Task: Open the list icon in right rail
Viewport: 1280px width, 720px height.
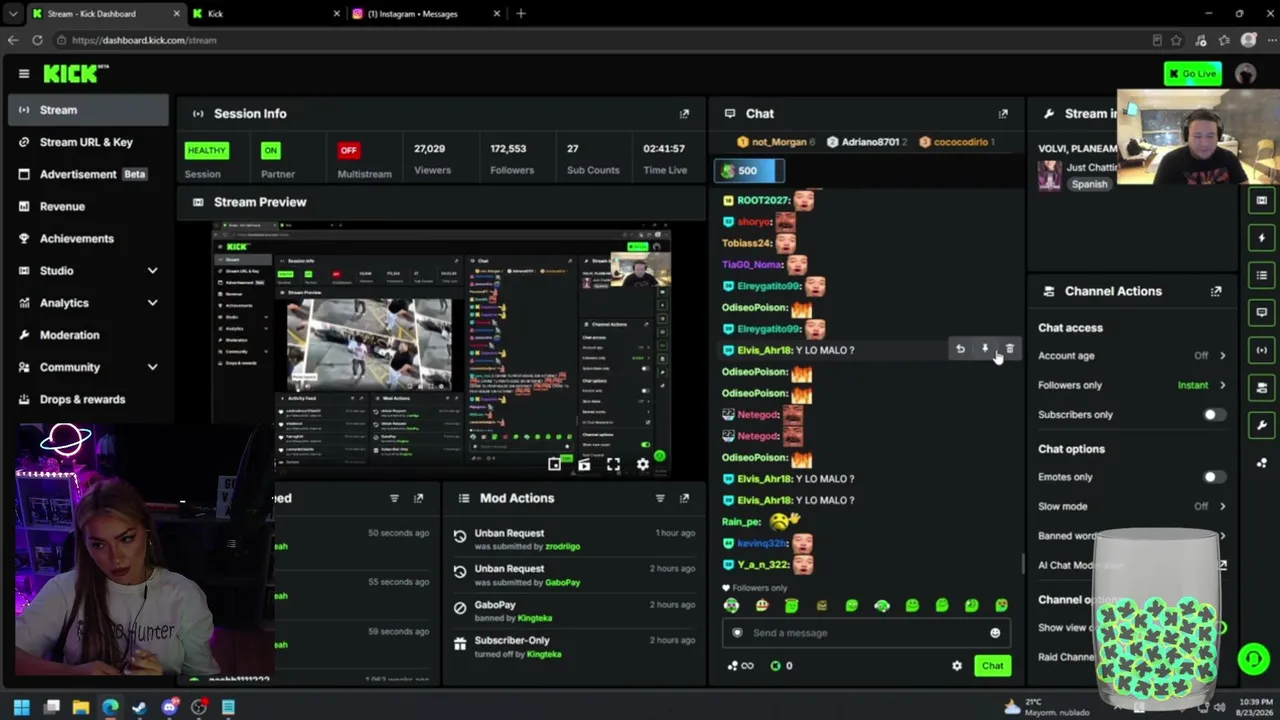Action: (1262, 275)
